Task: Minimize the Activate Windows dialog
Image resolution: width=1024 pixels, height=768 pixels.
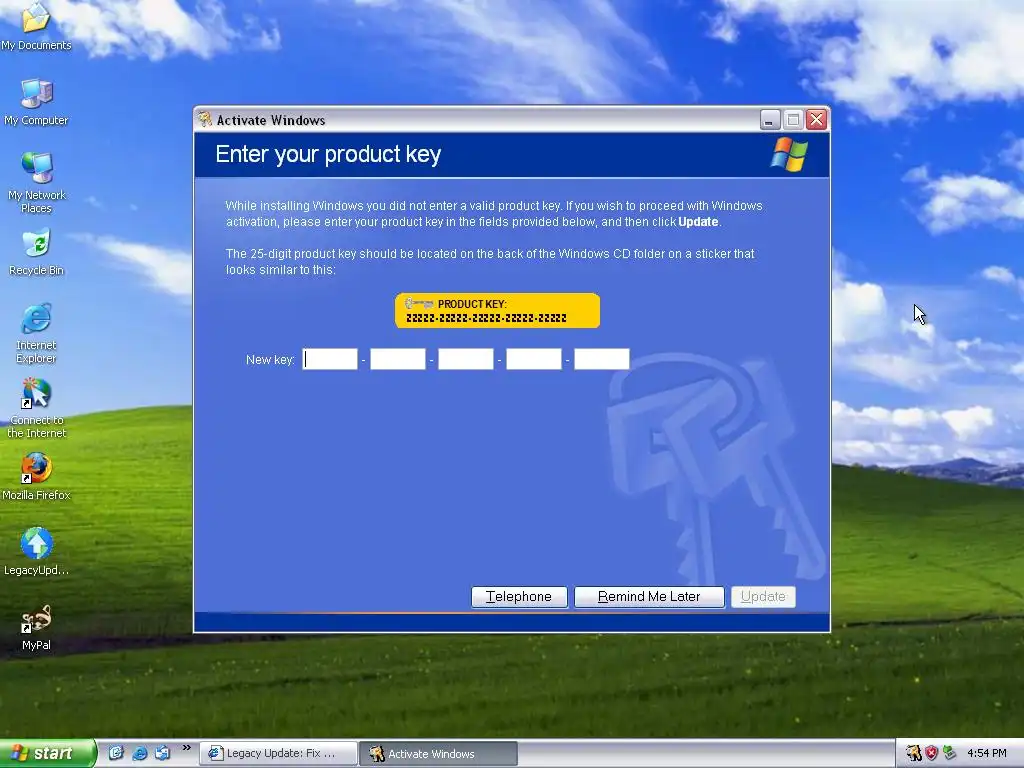Action: pyautogui.click(x=770, y=120)
